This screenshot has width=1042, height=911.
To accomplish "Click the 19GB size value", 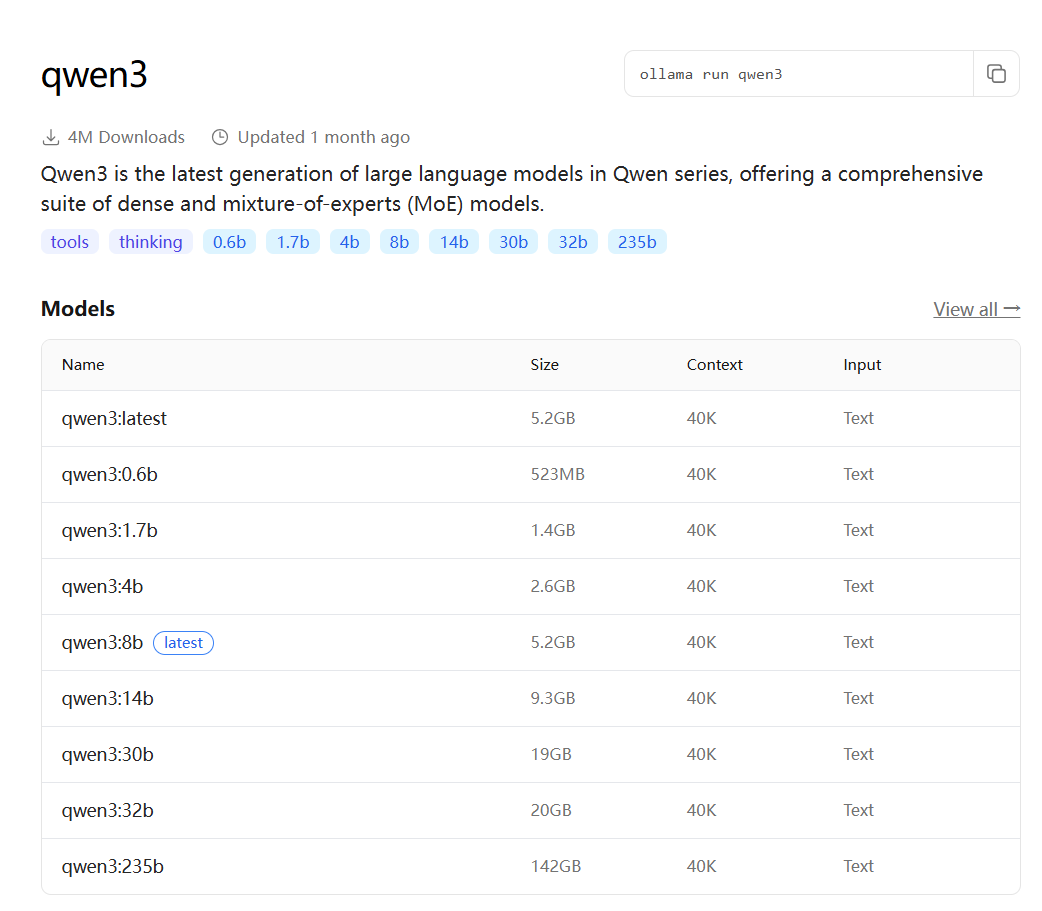I will (551, 754).
